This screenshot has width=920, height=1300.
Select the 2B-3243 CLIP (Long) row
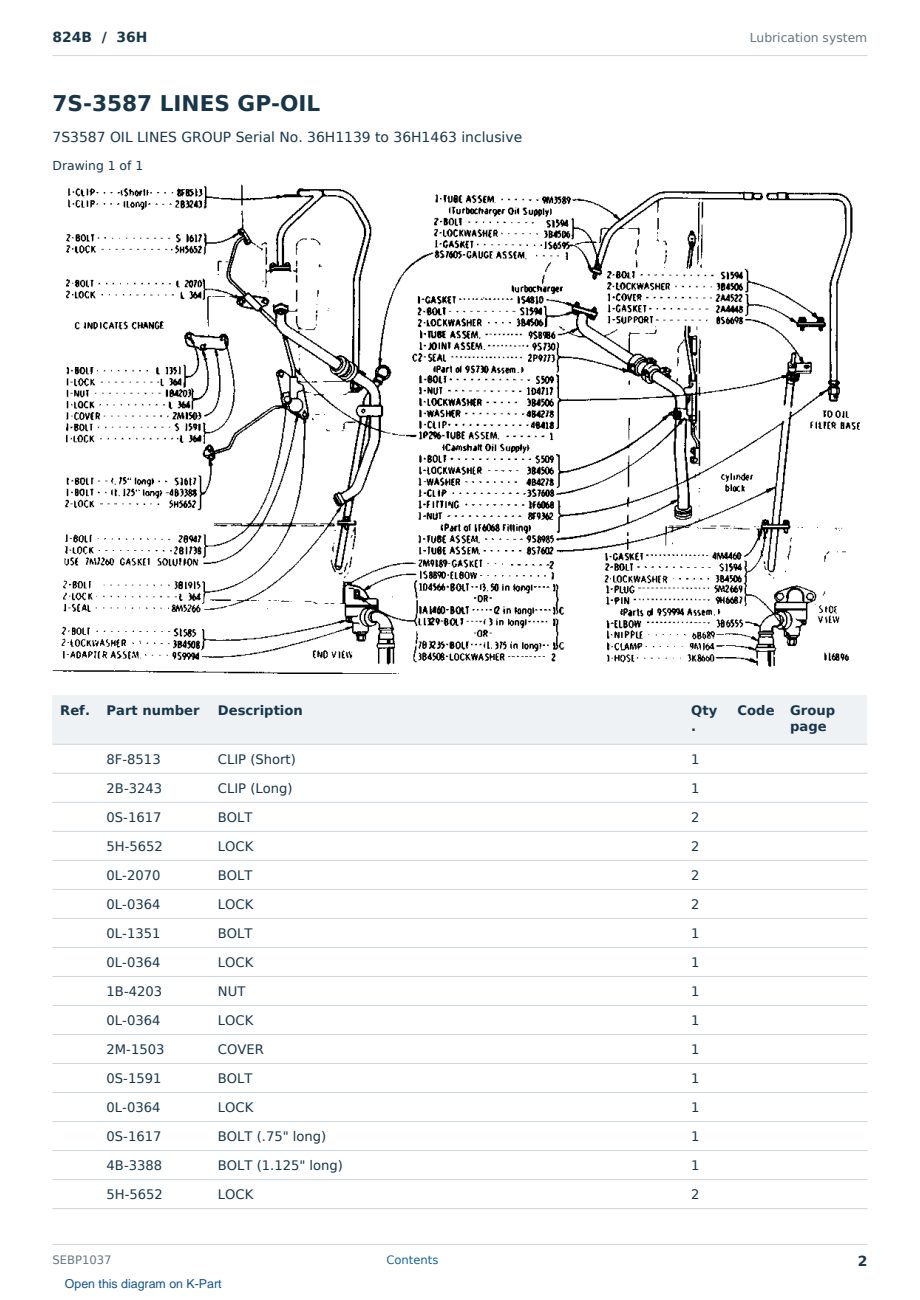(459, 788)
